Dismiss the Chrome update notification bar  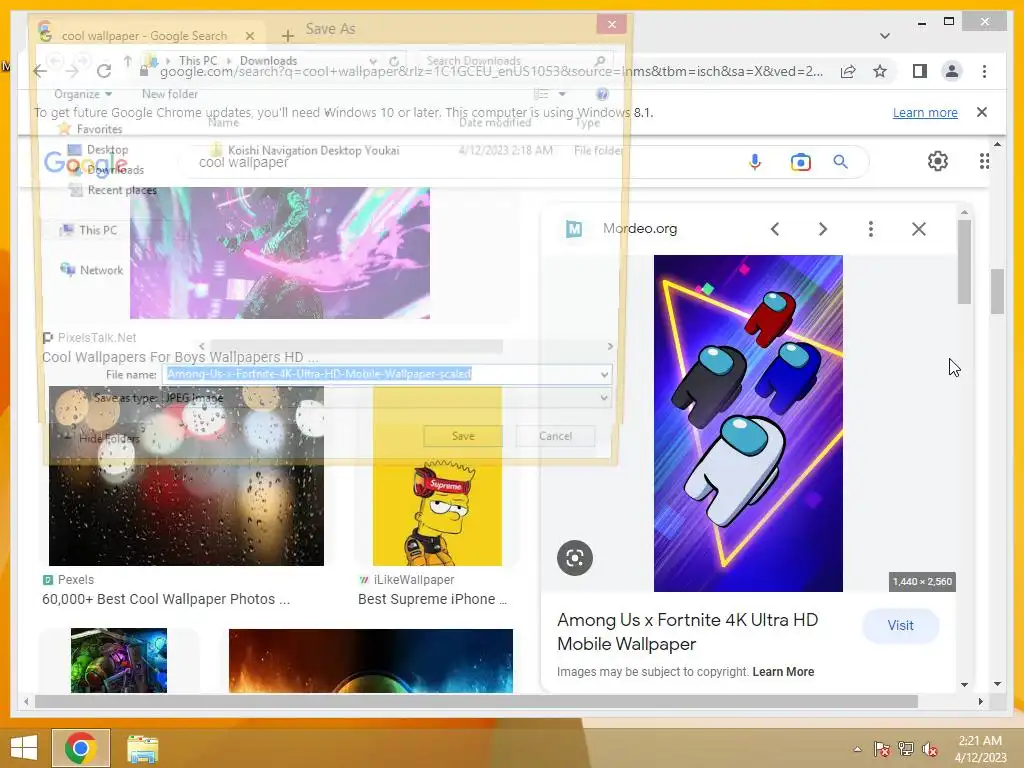(x=982, y=112)
